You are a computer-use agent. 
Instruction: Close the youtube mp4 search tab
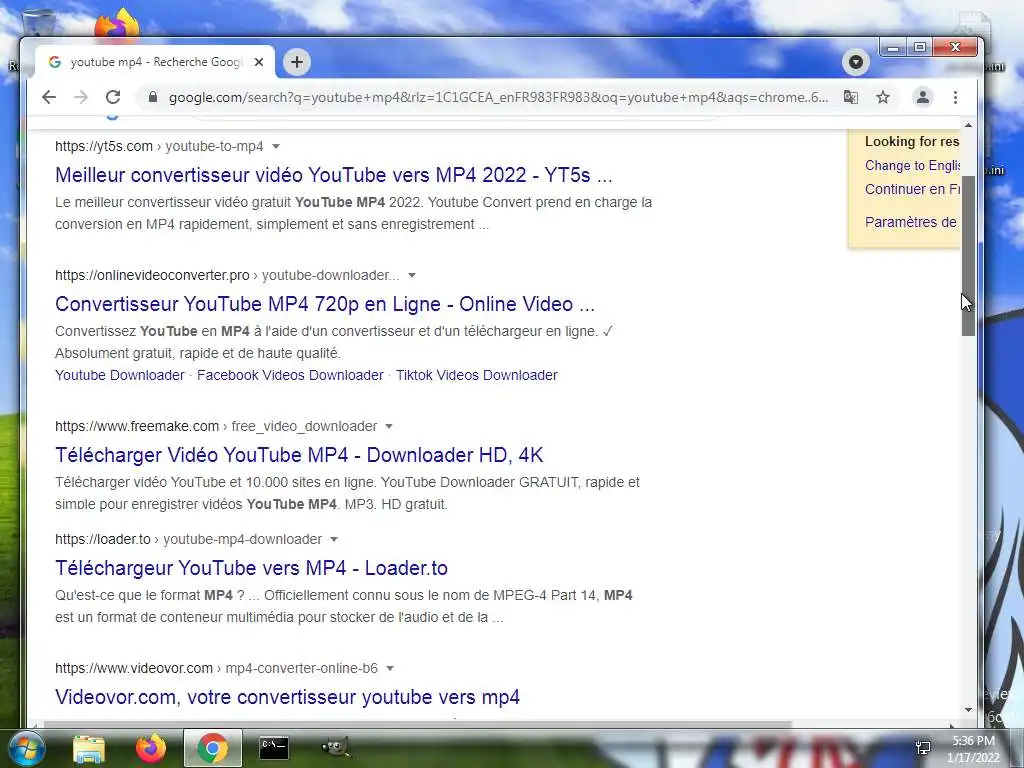click(x=259, y=62)
